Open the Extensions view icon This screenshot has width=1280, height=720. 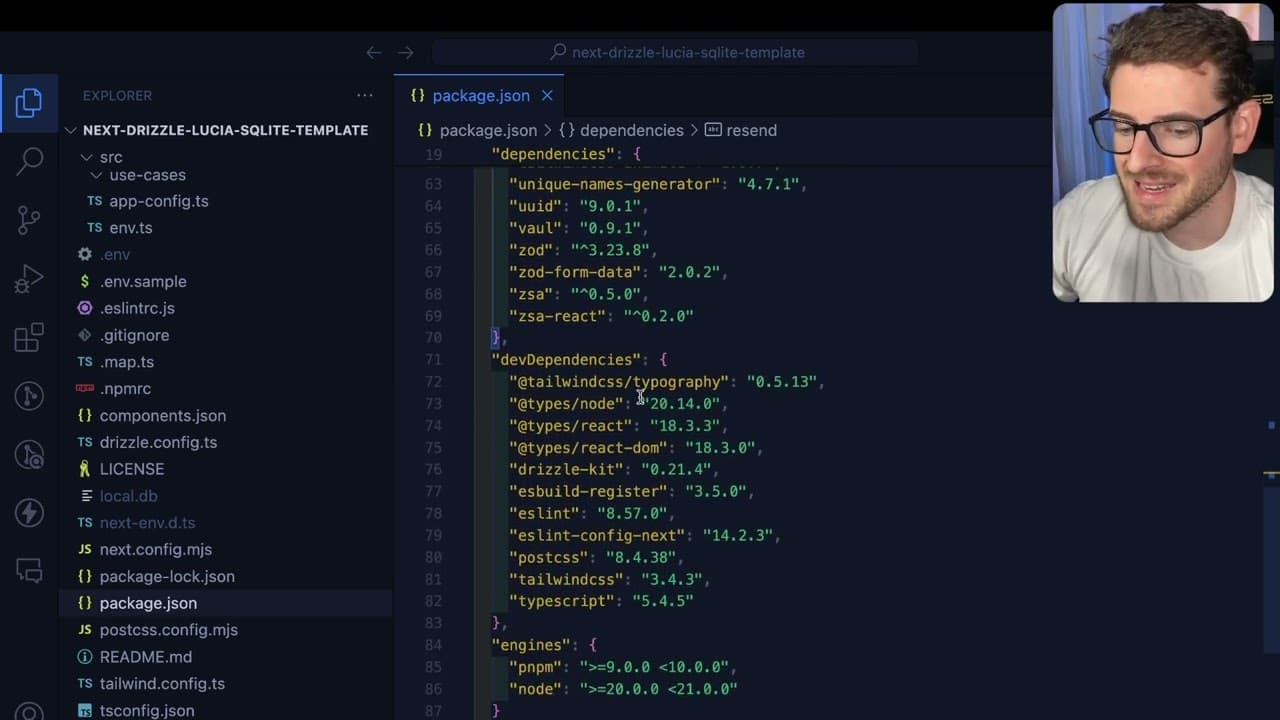coord(29,337)
